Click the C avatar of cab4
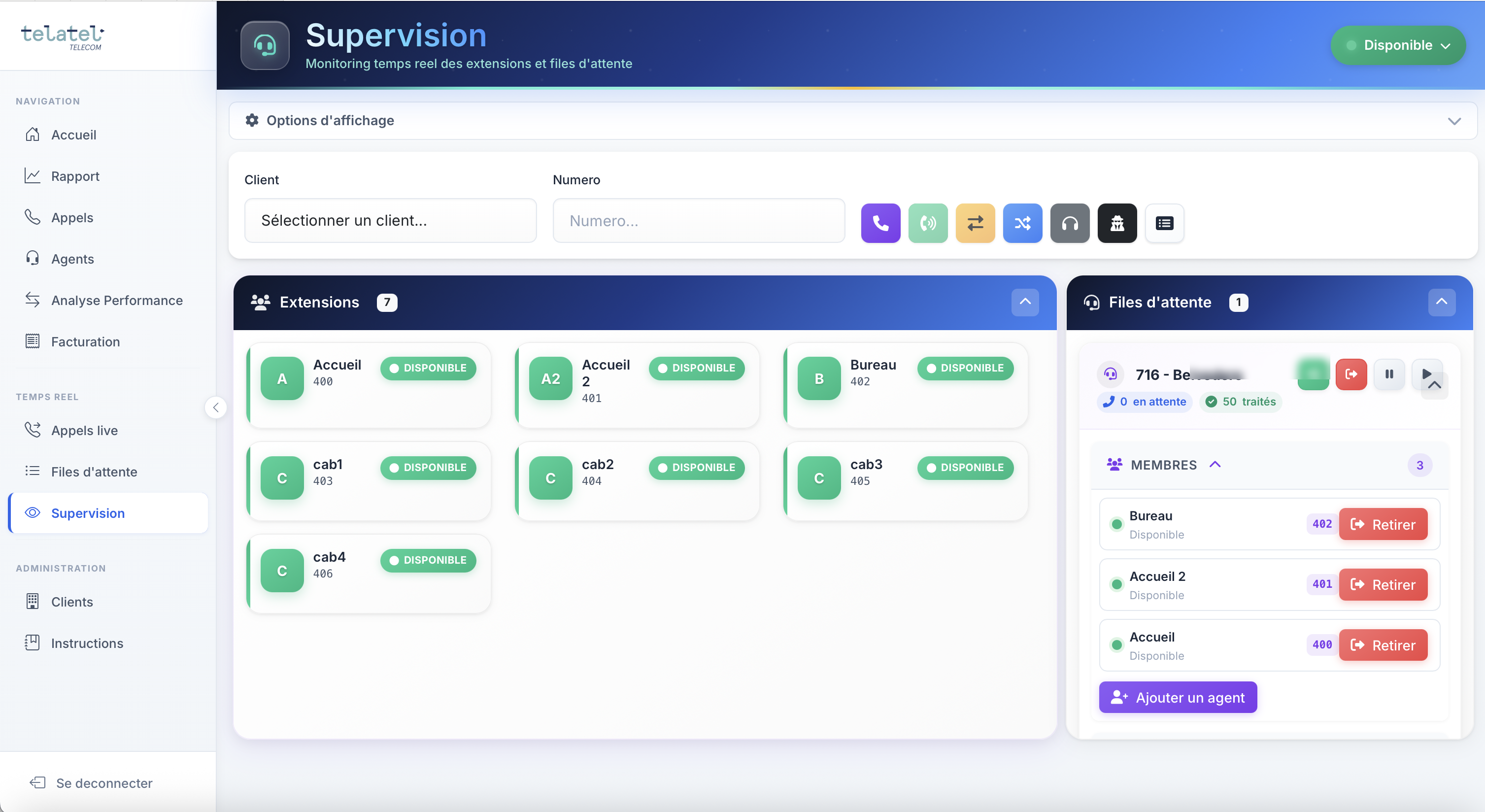The width and height of the screenshot is (1485, 812). click(x=282, y=571)
